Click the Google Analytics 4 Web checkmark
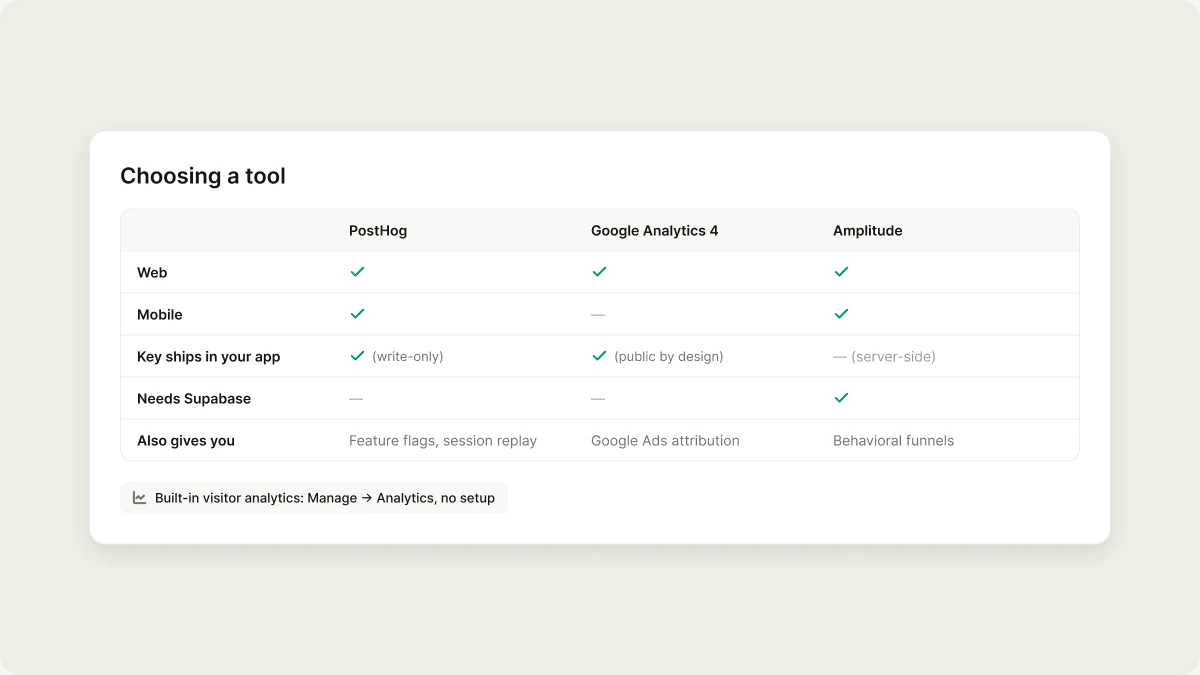 pyautogui.click(x=599, y=272)
